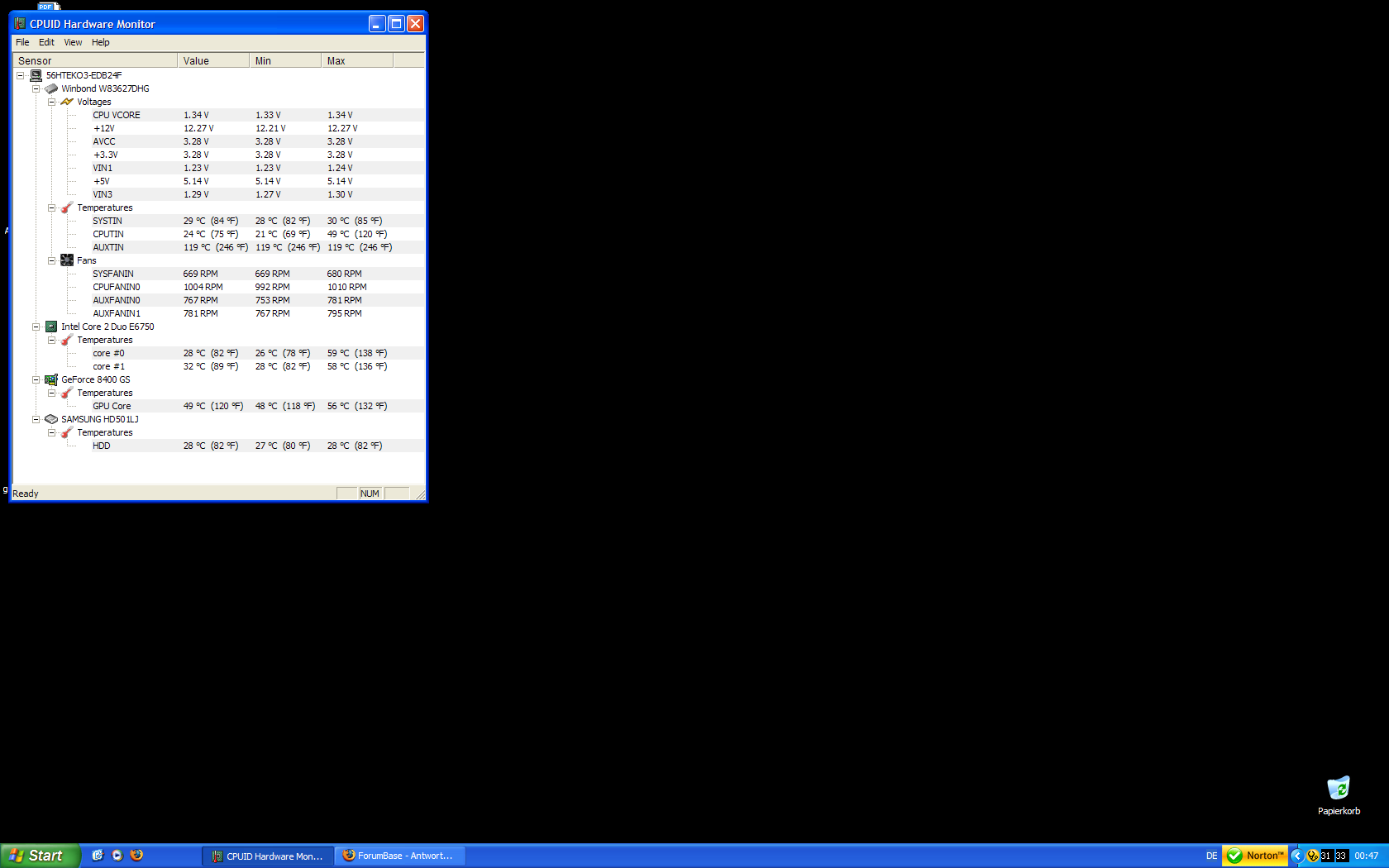
Task: Collapse the Fans group
Action: click(52, 260)
